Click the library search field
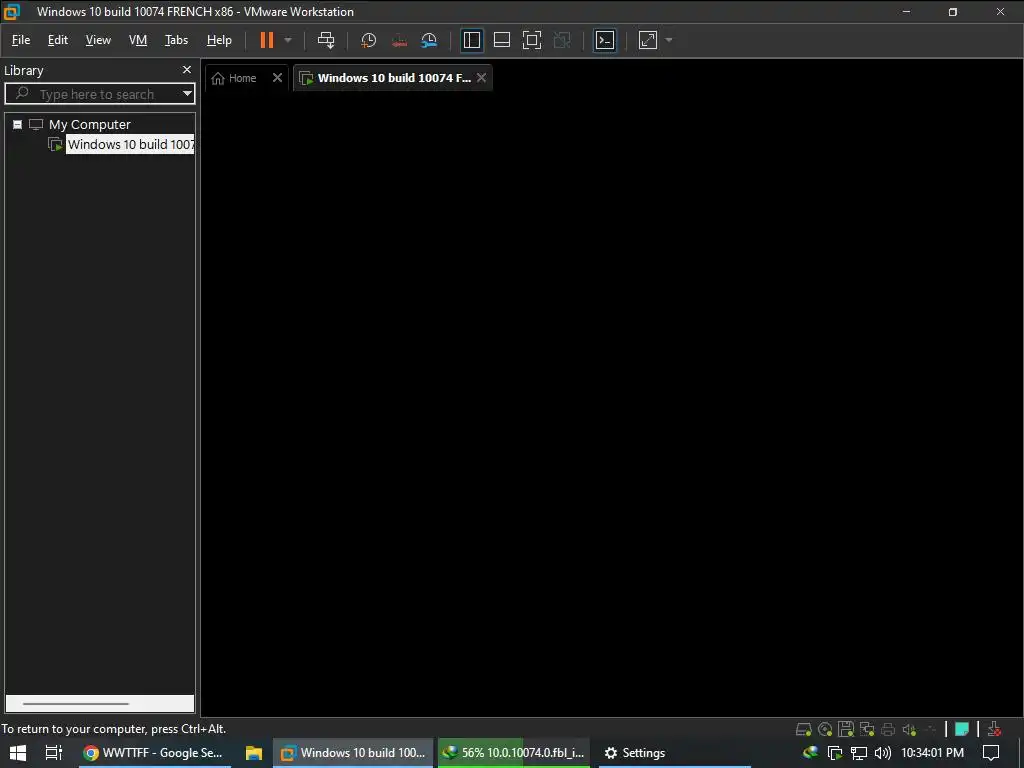The height and width of the screenshot is (768, 1024). [x=98, y=94]
